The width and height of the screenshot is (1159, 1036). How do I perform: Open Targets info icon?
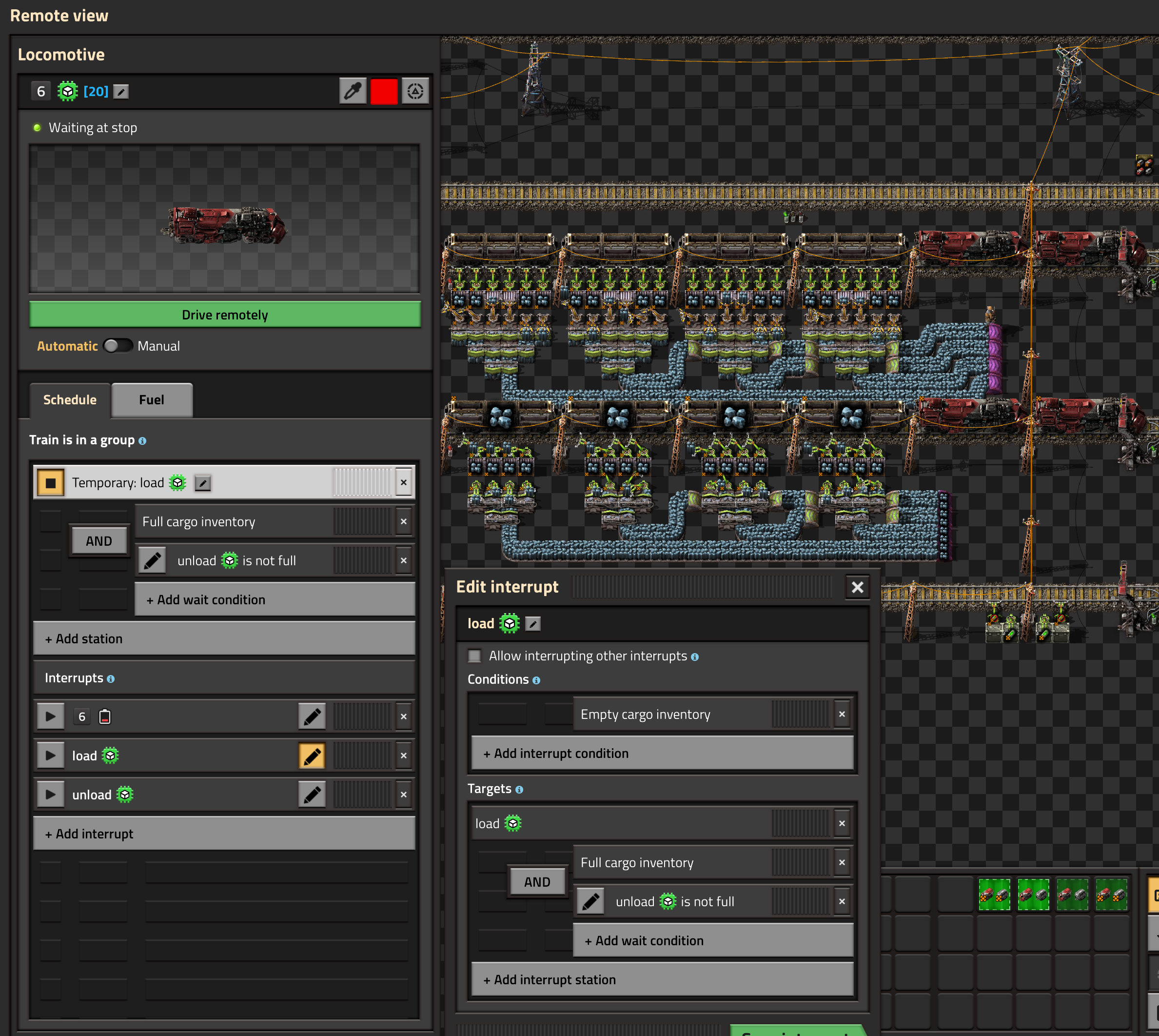pos(519,790)
